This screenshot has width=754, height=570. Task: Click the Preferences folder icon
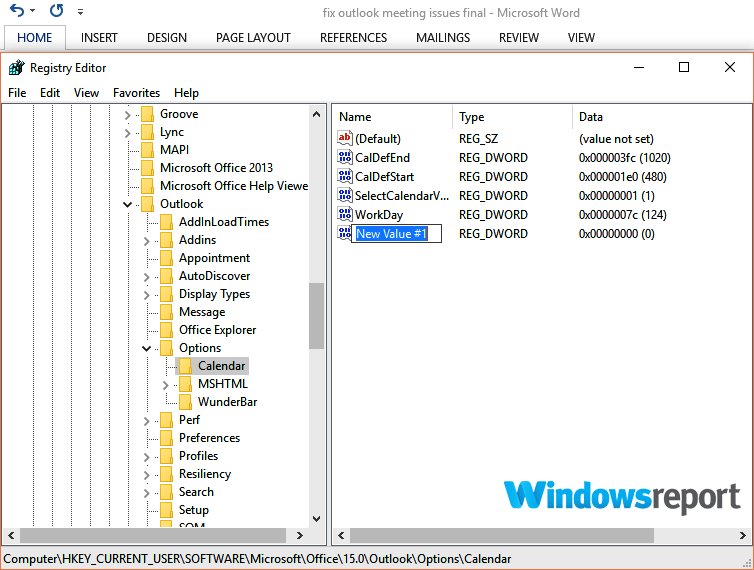click(166, 438)
